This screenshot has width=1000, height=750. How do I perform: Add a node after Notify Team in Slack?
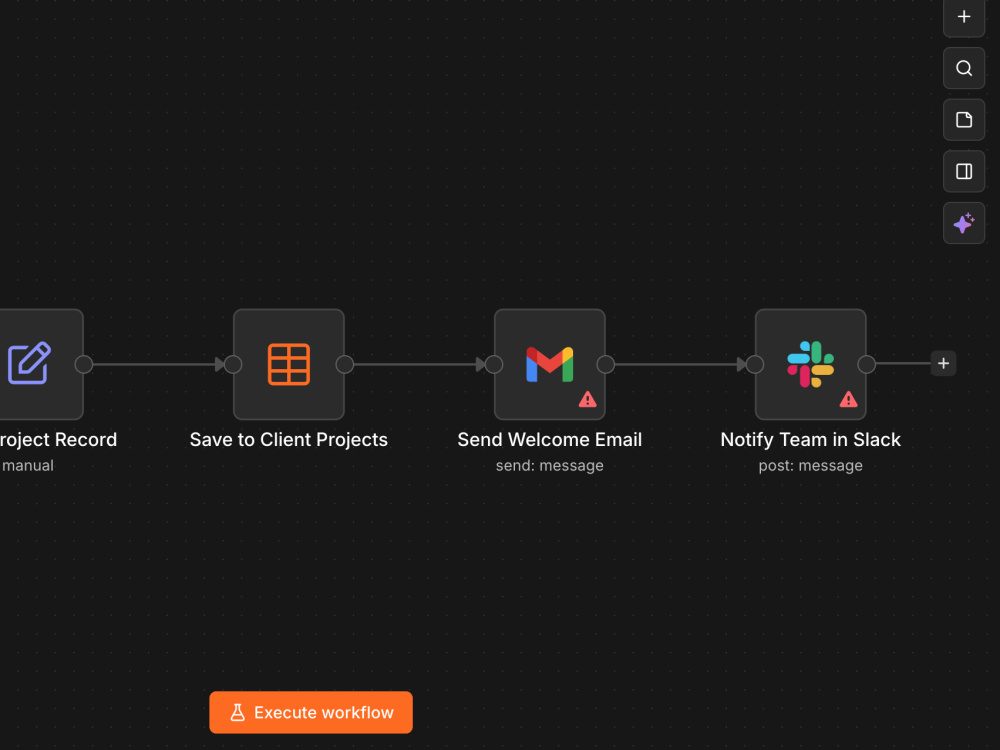click(x=943, y=364)
